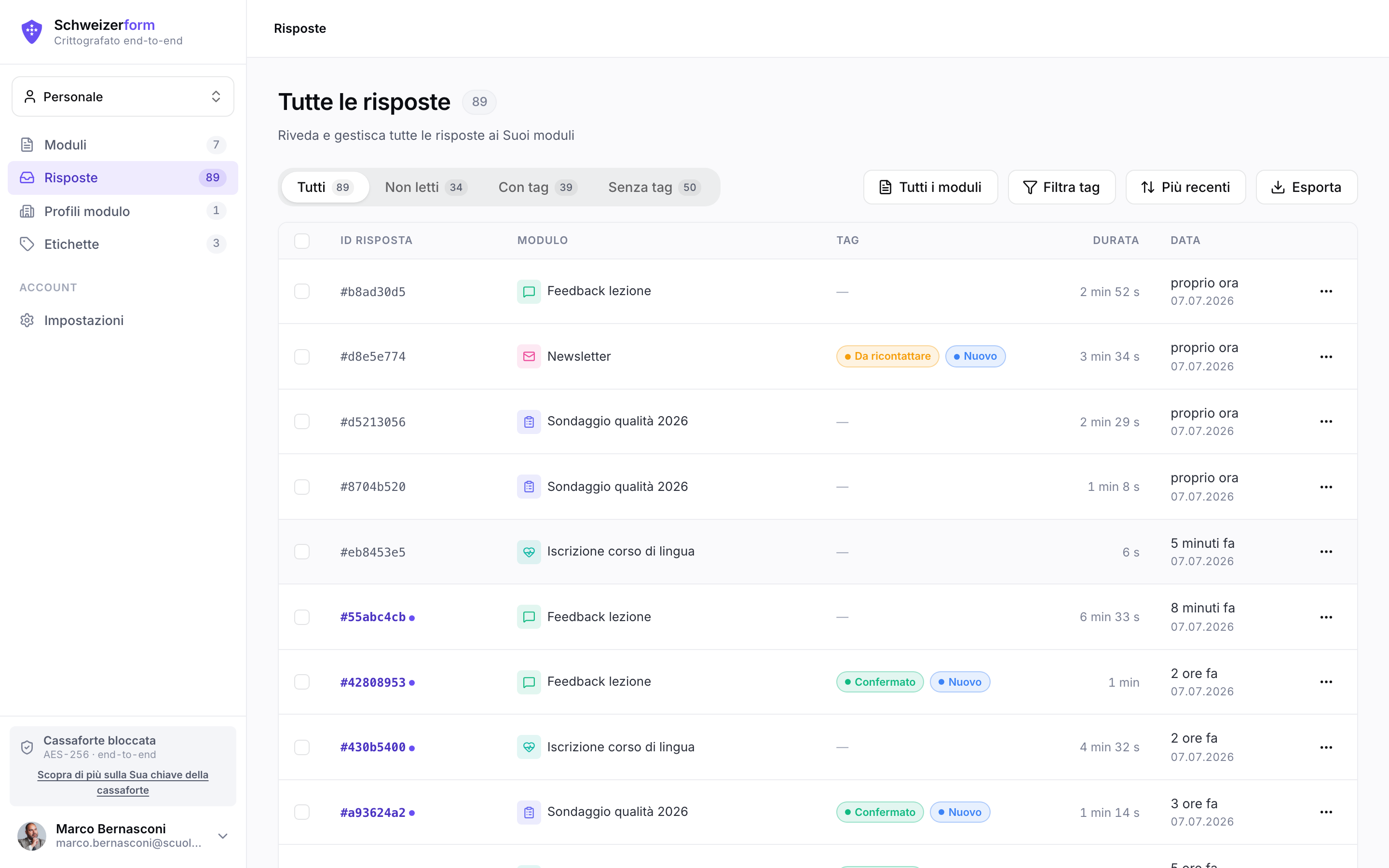Expand the Personale workspace switcher
The height and width of the screenshot is (868, 1389).
coord(123,96)
